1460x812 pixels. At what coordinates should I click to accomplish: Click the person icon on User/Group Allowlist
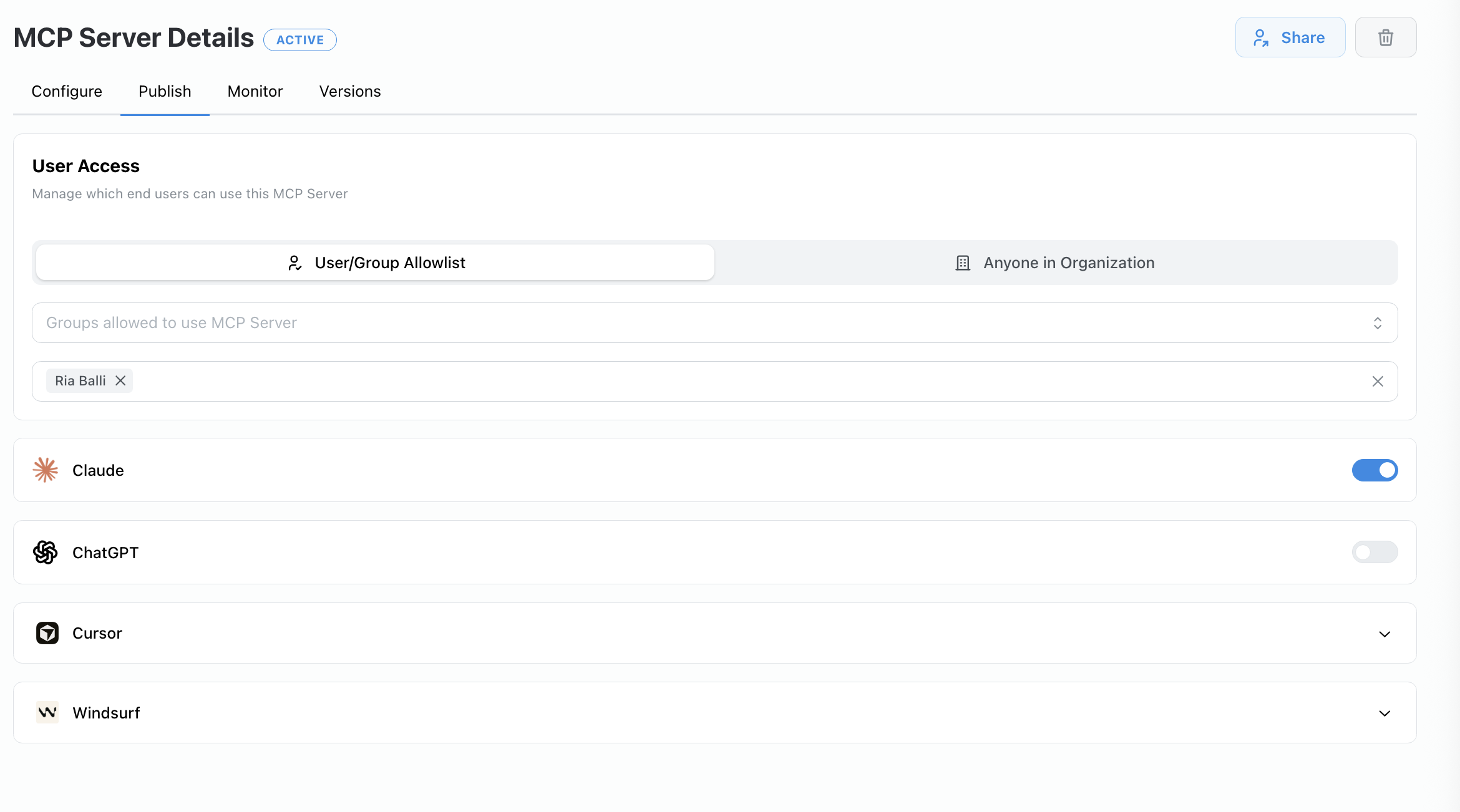point(294,263)
